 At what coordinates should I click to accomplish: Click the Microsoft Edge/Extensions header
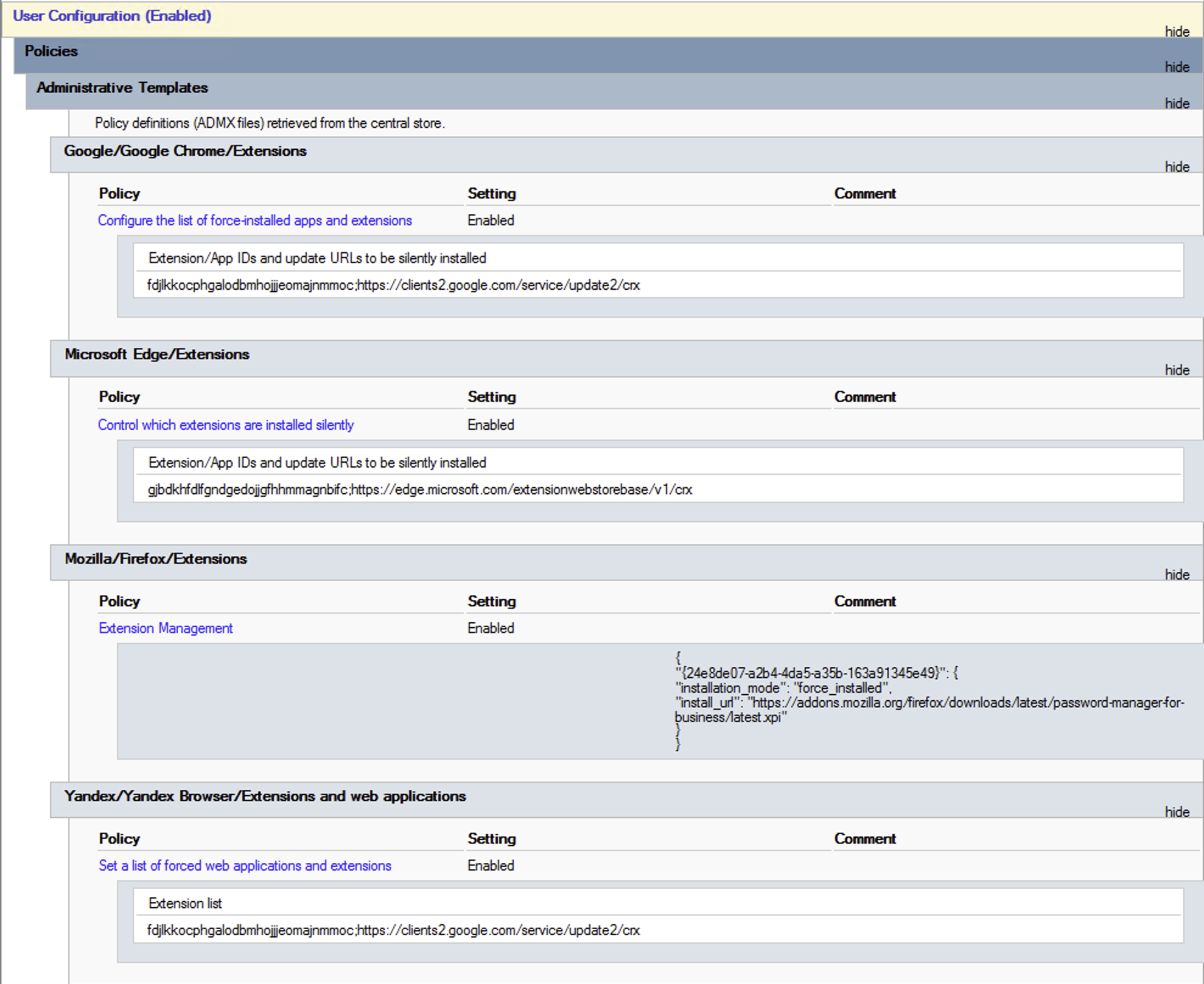tap(626, 359)
